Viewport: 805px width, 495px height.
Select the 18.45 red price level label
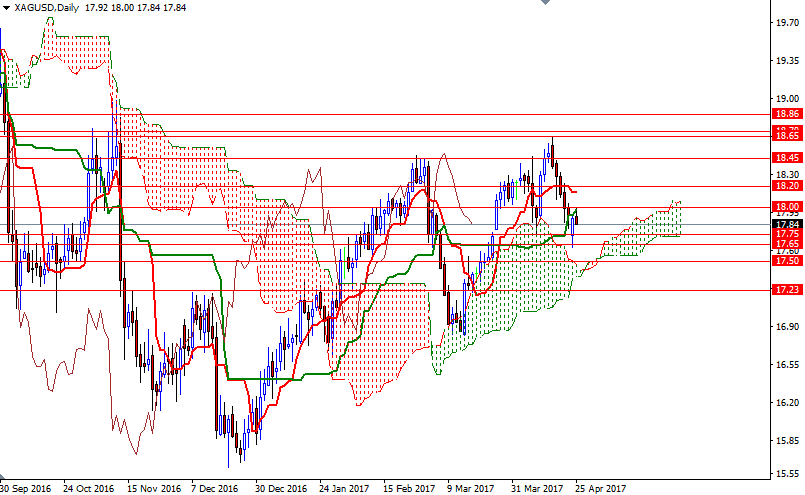tap(787, 158)
